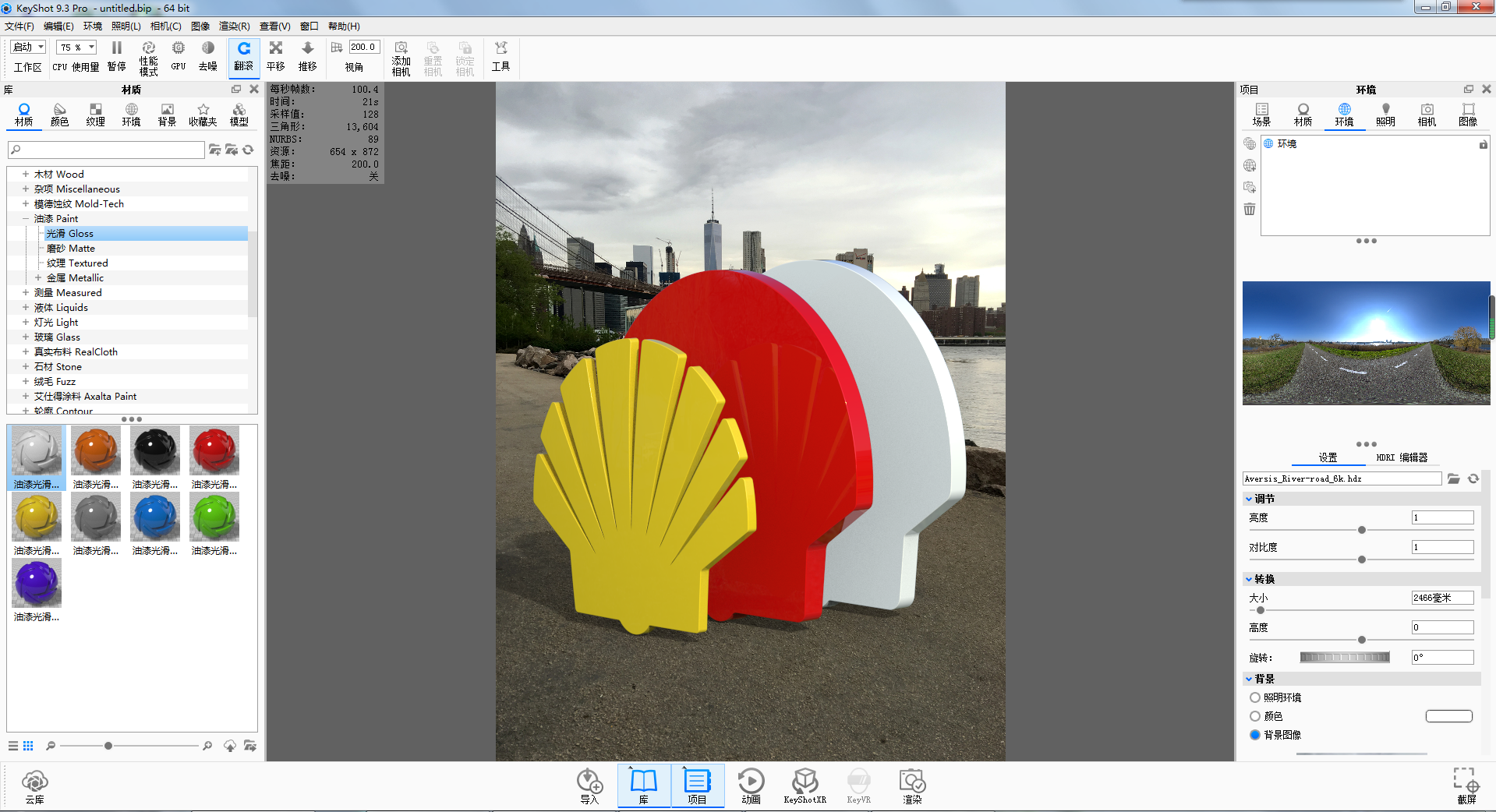Screen dimensions: 1496x812
Task: Switch to HDRI 编辑器 tab
Action: [1402, 457]
